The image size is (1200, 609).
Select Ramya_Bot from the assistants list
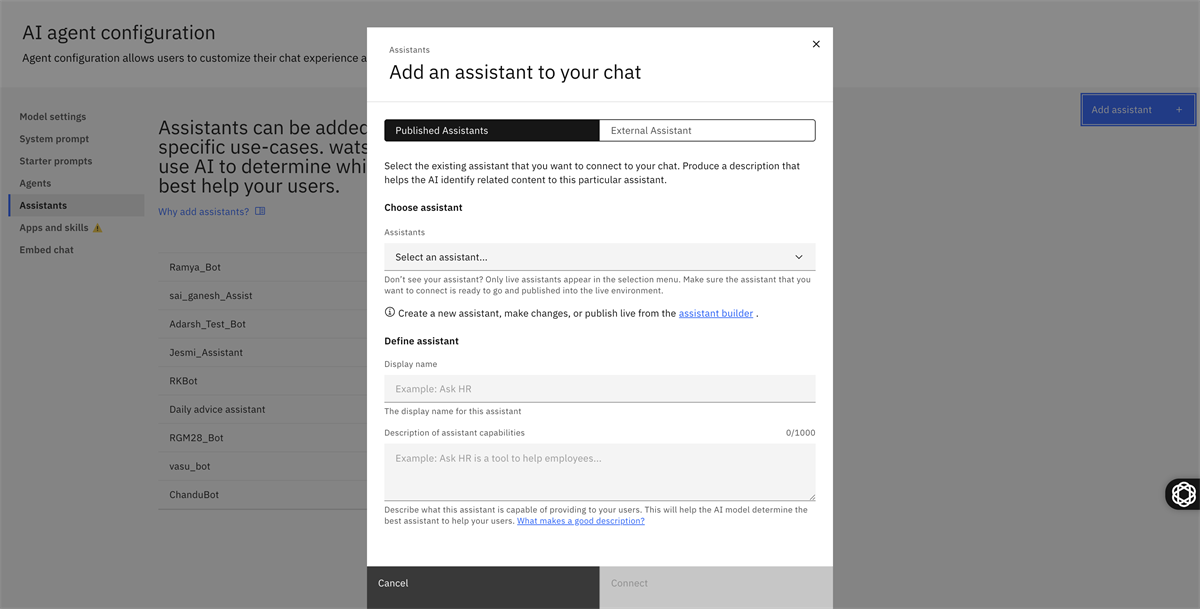click(x=196, y=267)
